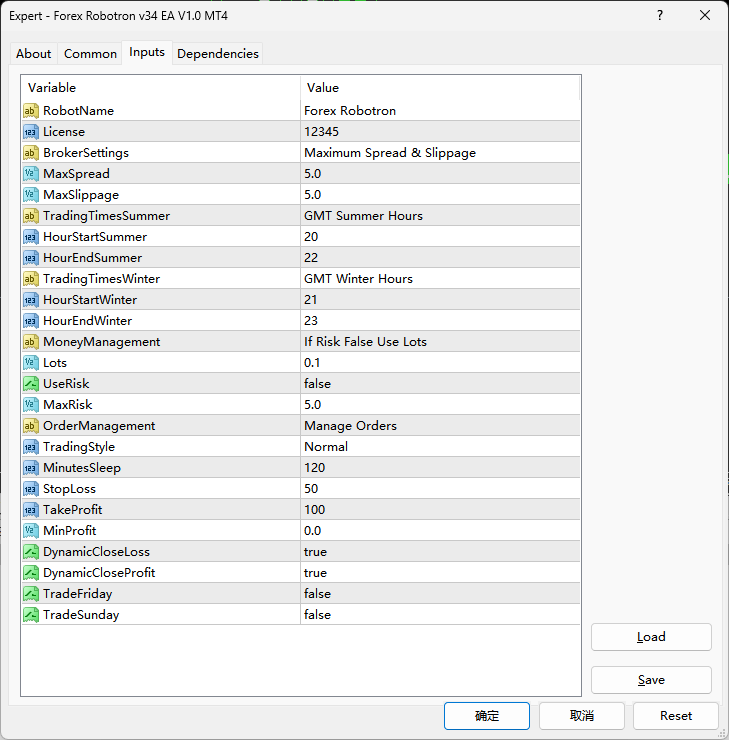Image resolution: width=729 pixels, height=740 pixels.
Task: Select the TradeSunday false value
Action: (440, 615)
